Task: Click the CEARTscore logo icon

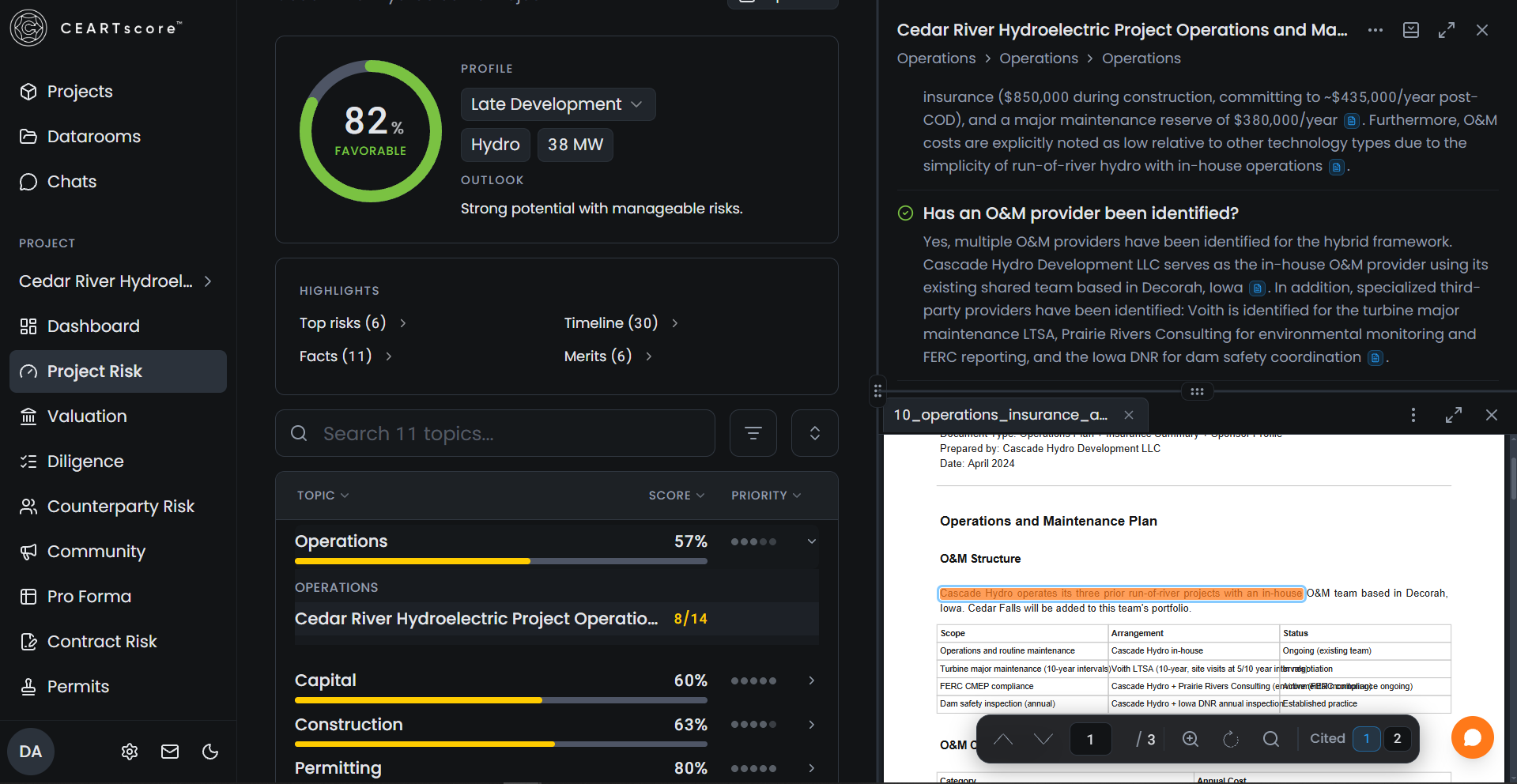Action: point(28,28)
